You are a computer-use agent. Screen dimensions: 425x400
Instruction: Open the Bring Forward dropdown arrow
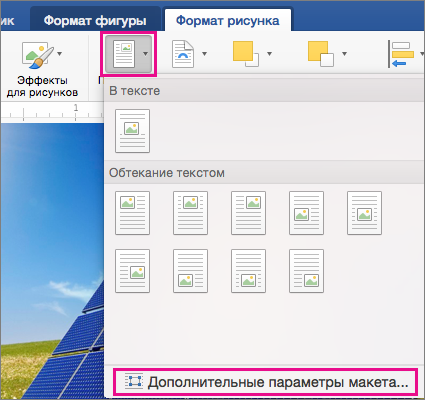(x=269, y=54)
